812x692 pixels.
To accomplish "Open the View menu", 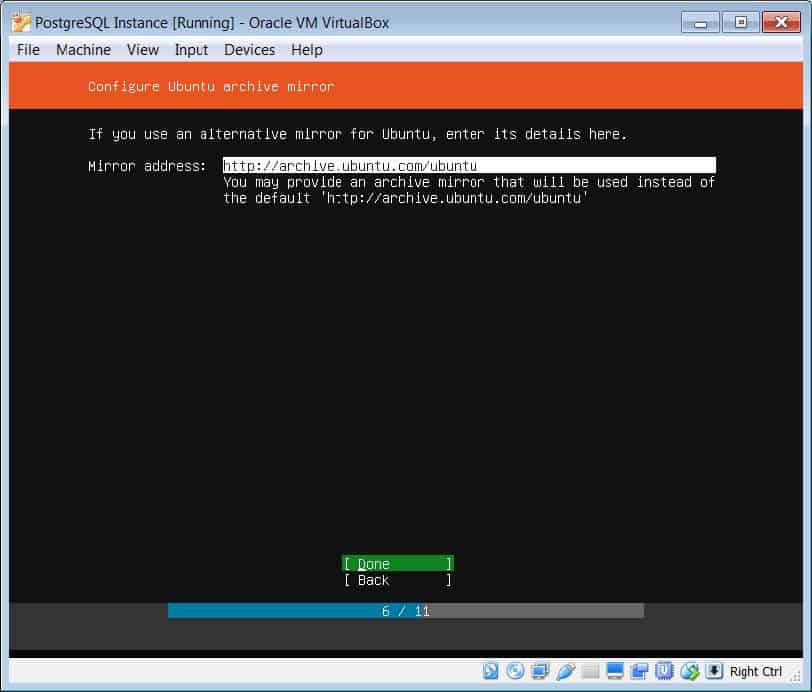I will tap(142, 50).
